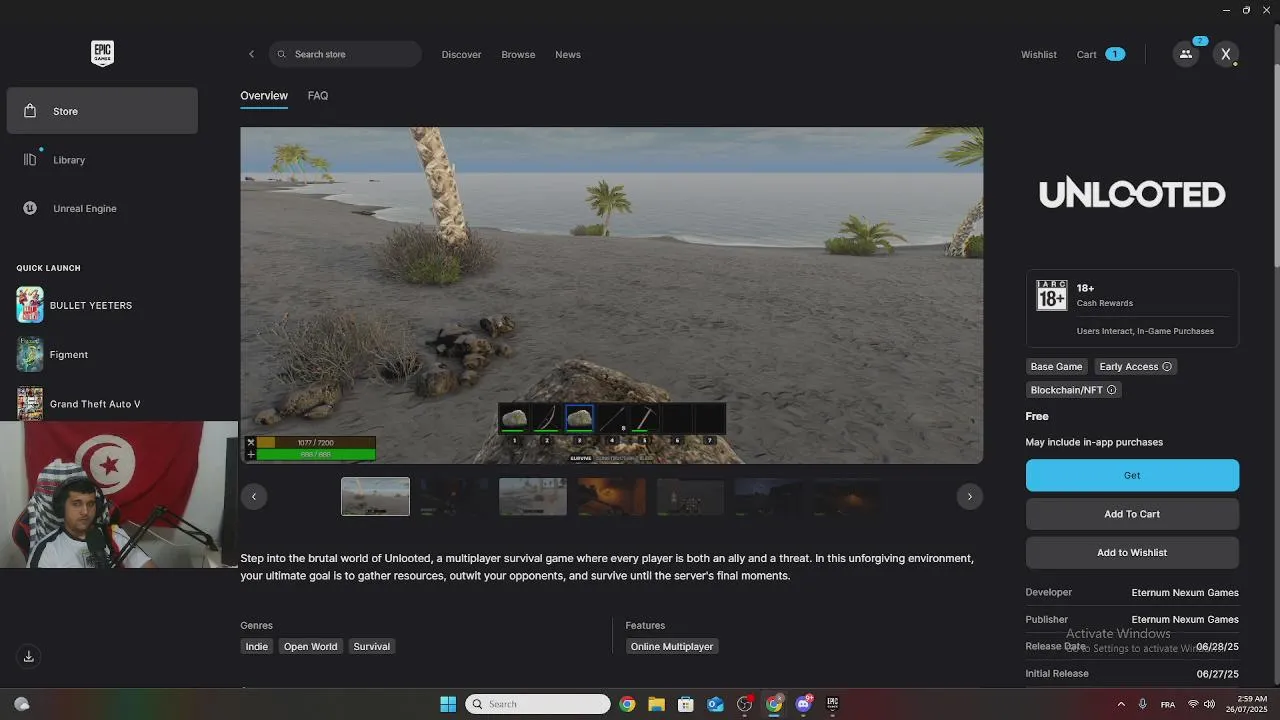Click the IARC 18+ rating badge
The height and width of the screenshot is (720, 1280).
coord(1051,295)
